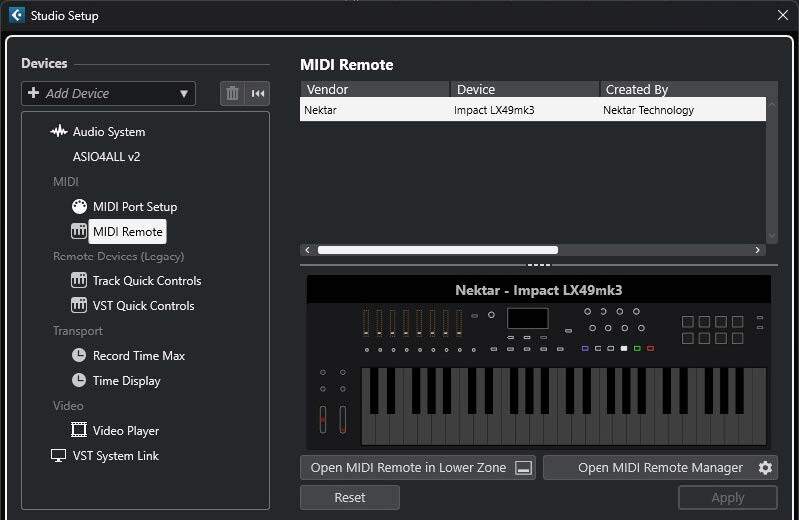Click Open MIDI Remote in Lower Zone

click(418, 468)
